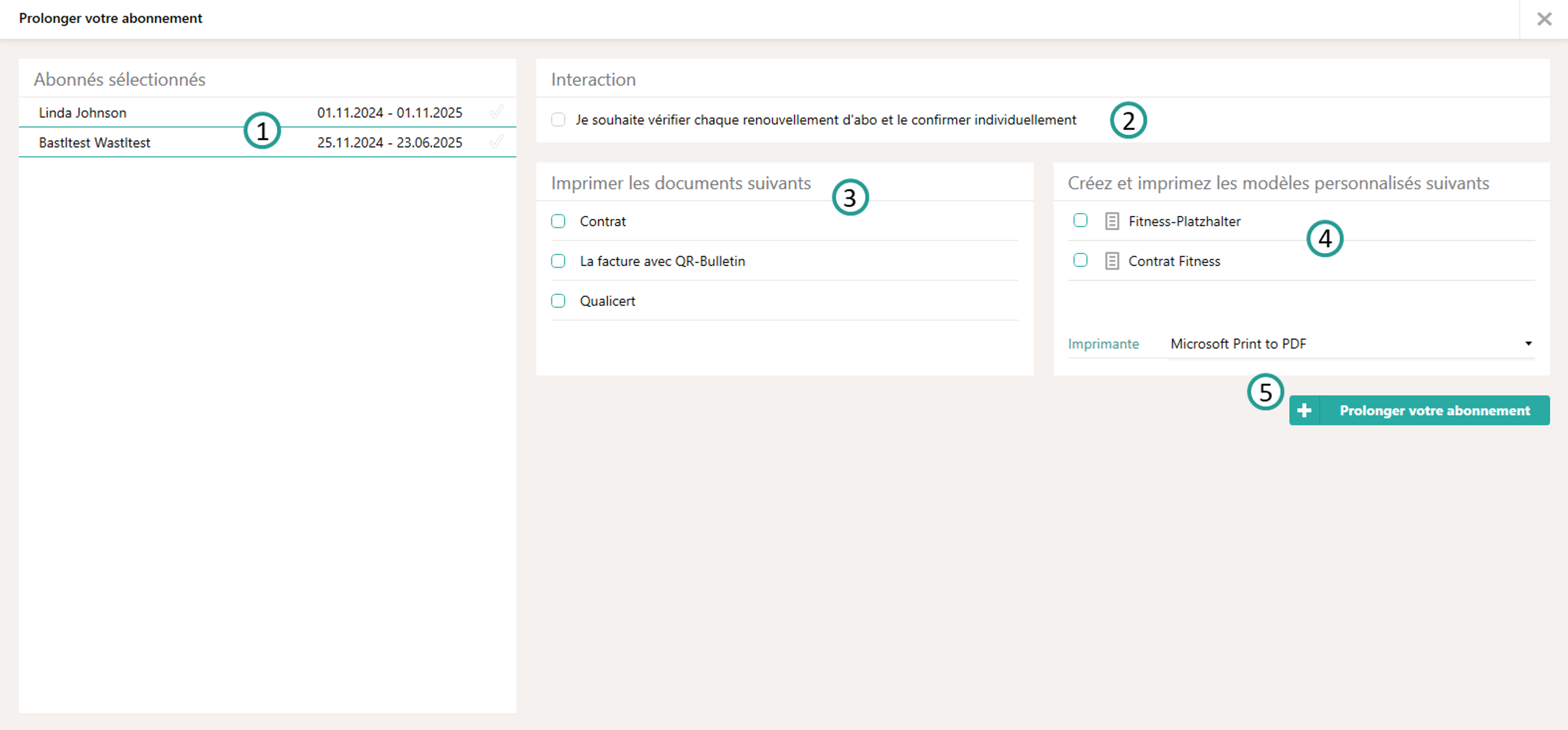The image size is (1568, 730).
Task: Check the Contrat document checkbox
Action: coord(558,221)
